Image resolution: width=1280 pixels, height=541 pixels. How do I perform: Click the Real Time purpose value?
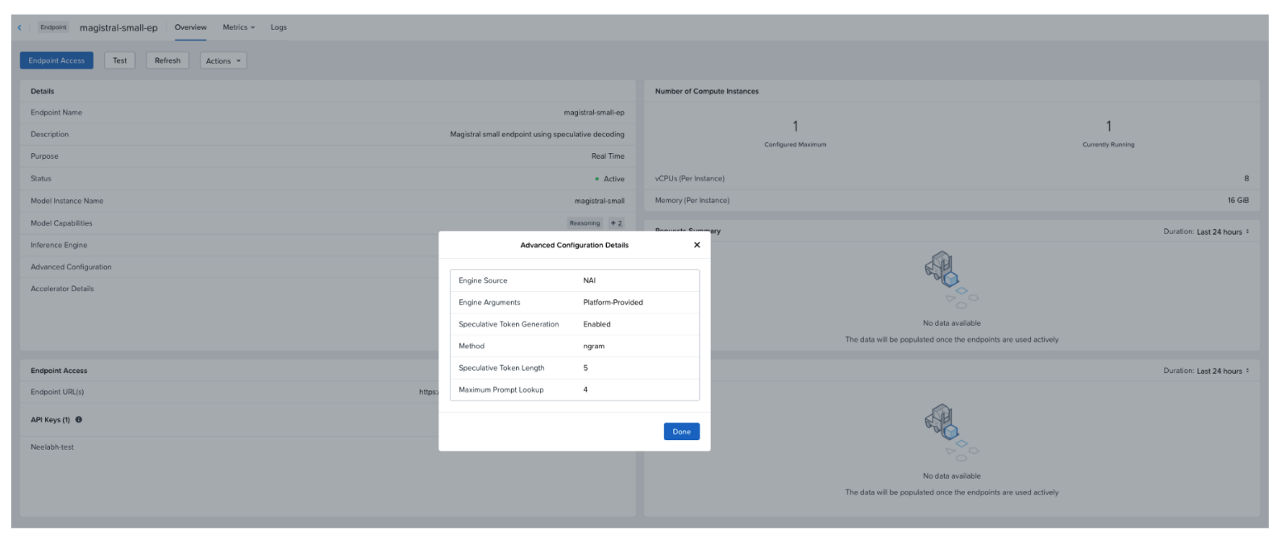click(608, 157)
